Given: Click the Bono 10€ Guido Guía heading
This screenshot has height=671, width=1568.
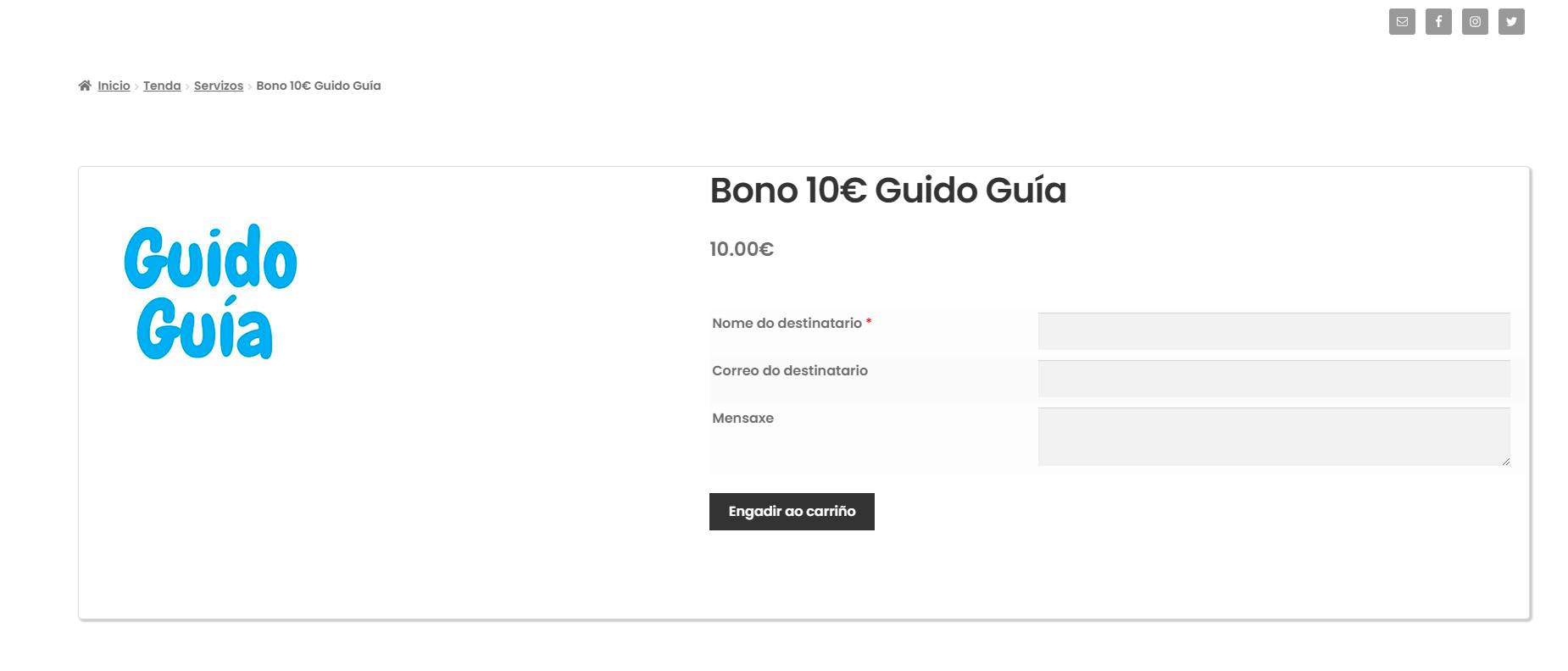Looking at the screenshot, I should tap(887, 191).
